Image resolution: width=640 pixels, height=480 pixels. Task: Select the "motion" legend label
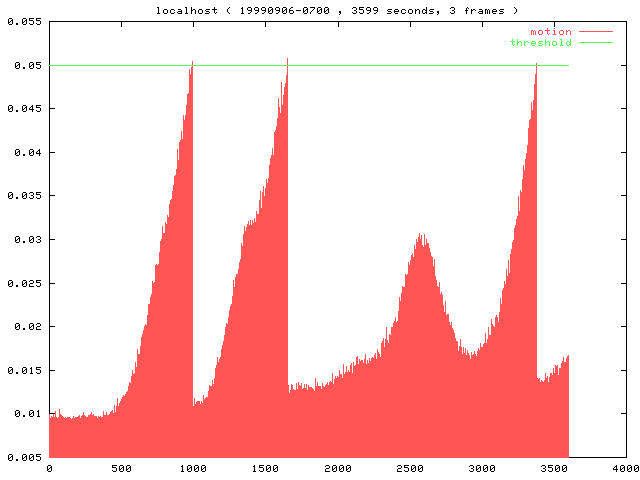[550, 32]
